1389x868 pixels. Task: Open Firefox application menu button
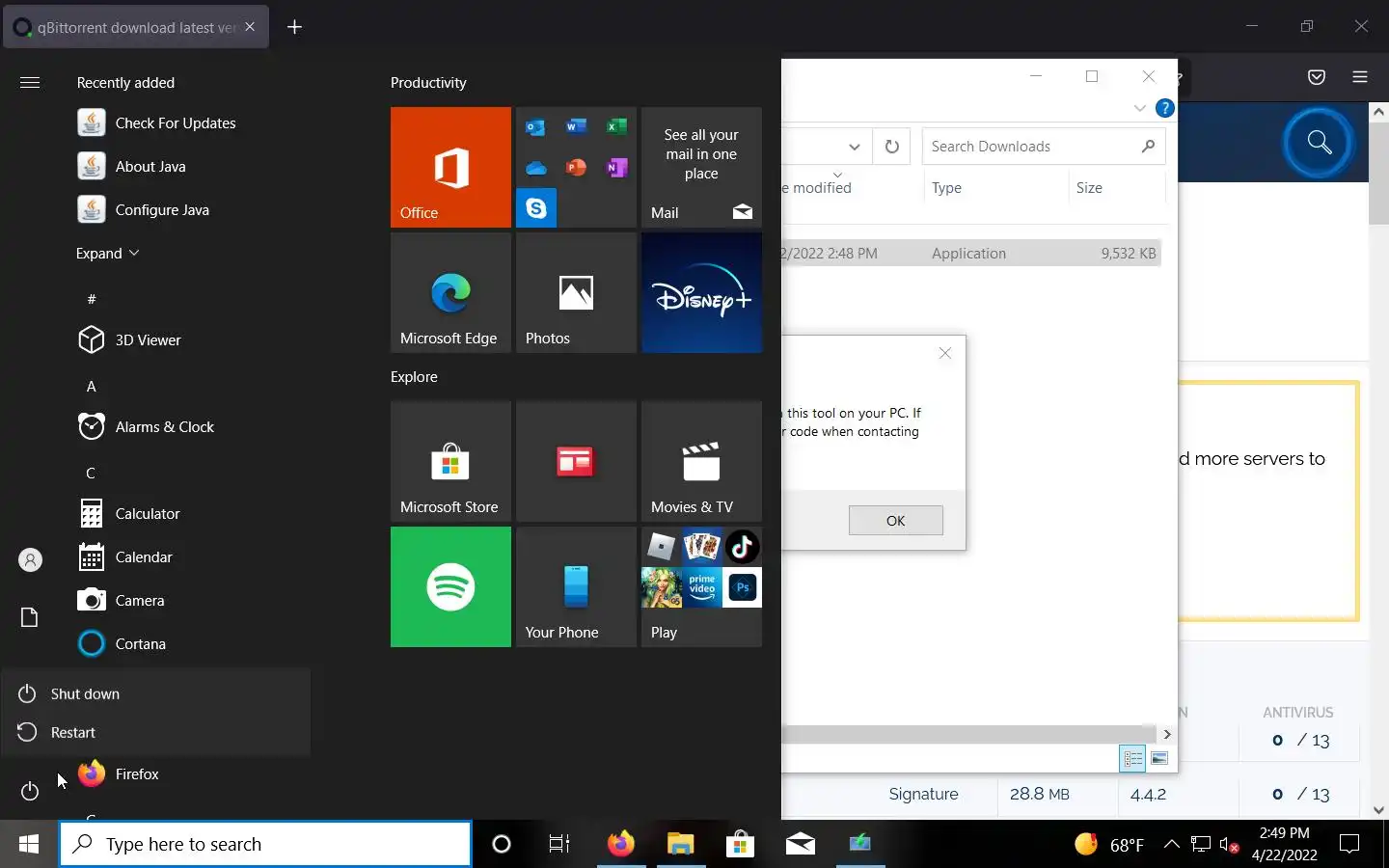1360,77
